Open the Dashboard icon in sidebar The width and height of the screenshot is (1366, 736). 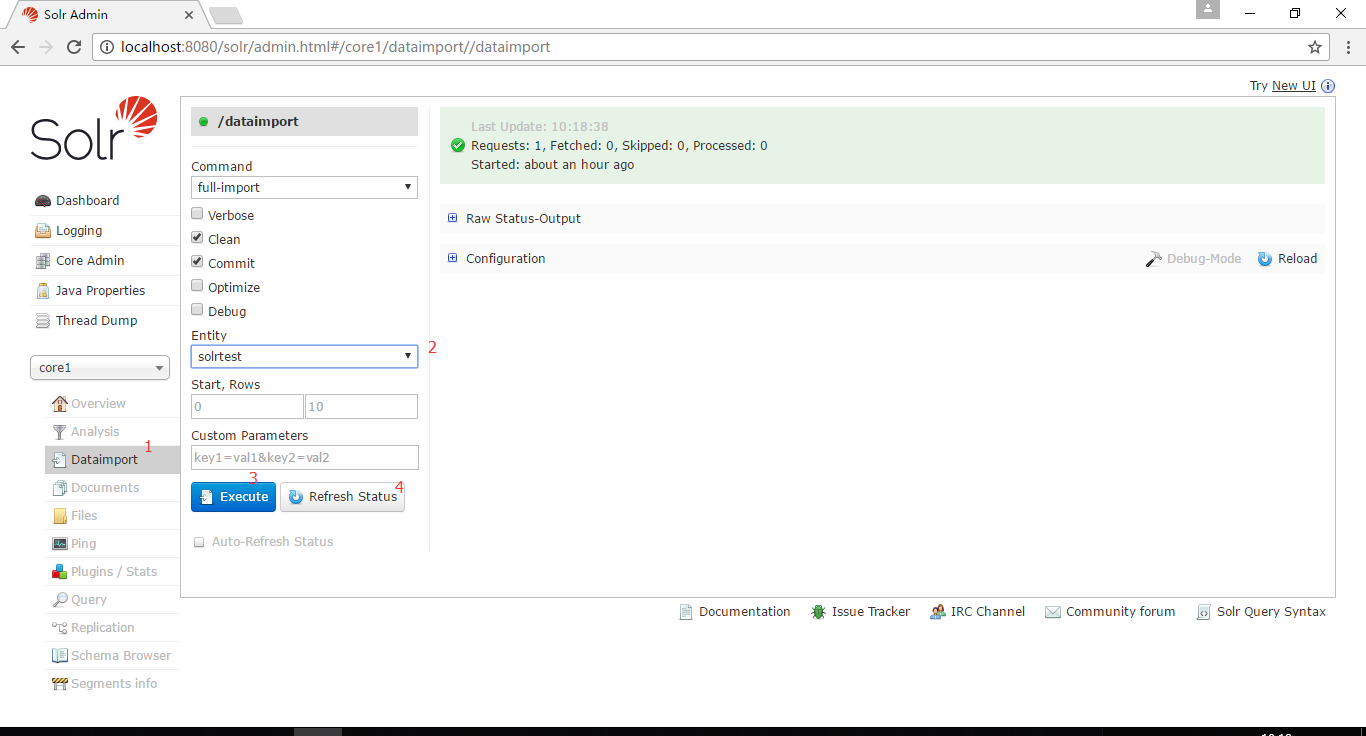point(43,201)
